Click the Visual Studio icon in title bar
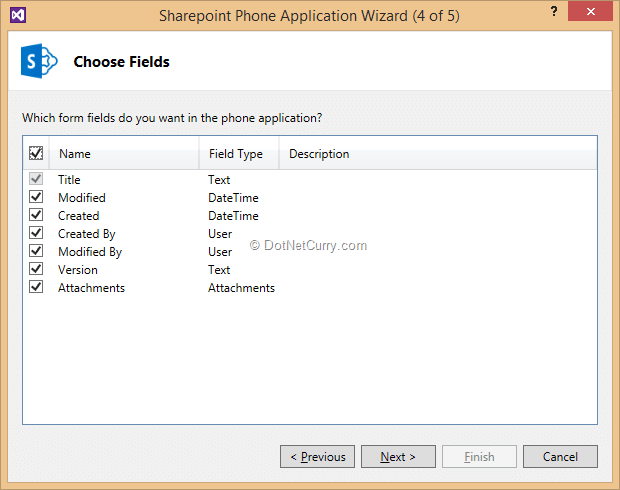Viewport: 620px width, 490px height. coord(18,15)
